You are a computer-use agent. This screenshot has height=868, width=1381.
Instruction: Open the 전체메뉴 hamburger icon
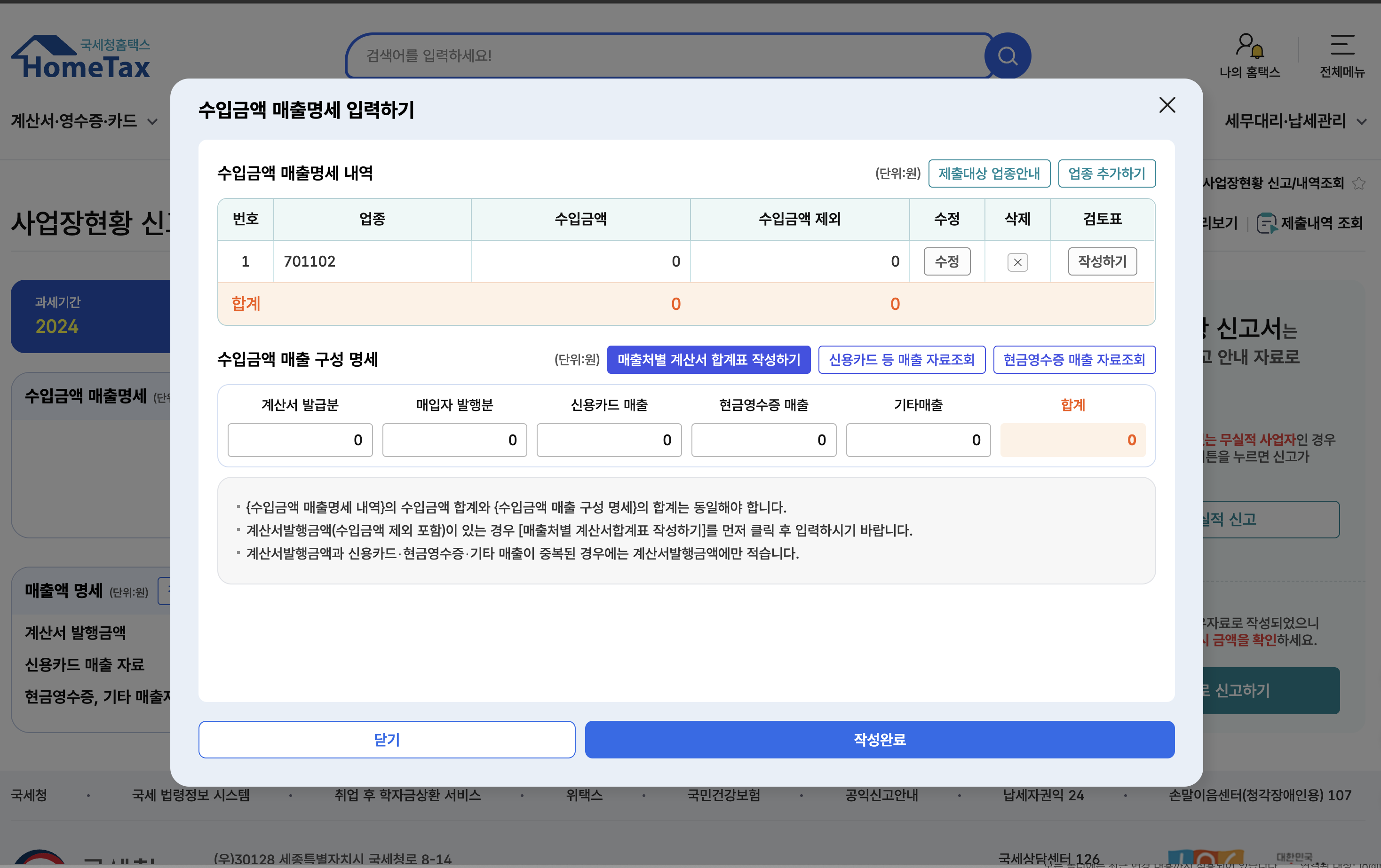[x=1342, y=45]
